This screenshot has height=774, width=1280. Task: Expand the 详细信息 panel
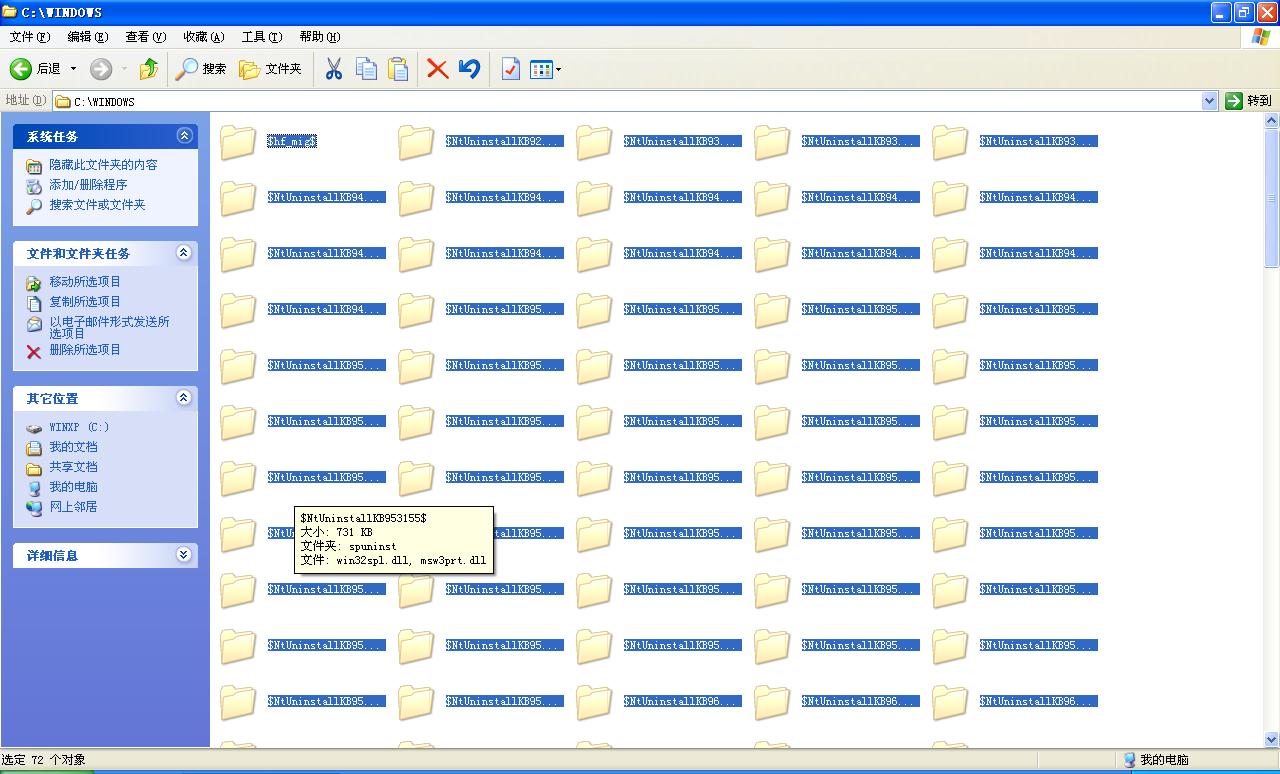point(184,555)
